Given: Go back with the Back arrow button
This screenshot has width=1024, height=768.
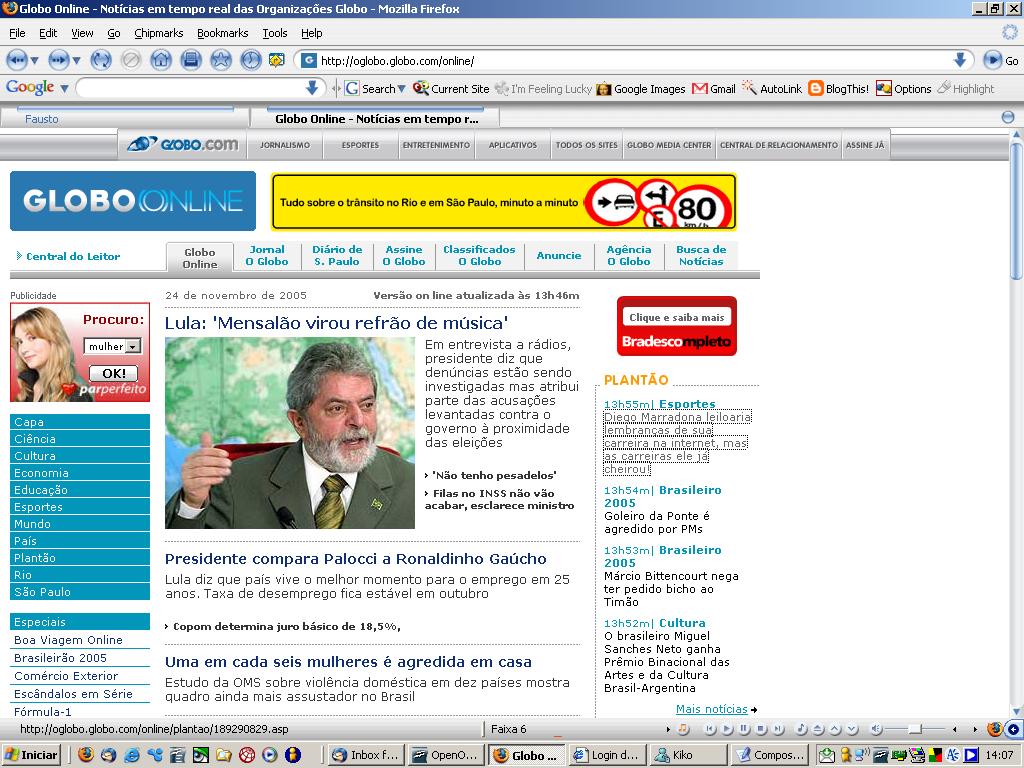Looking at the screenshot, I should tap(16, 60).
